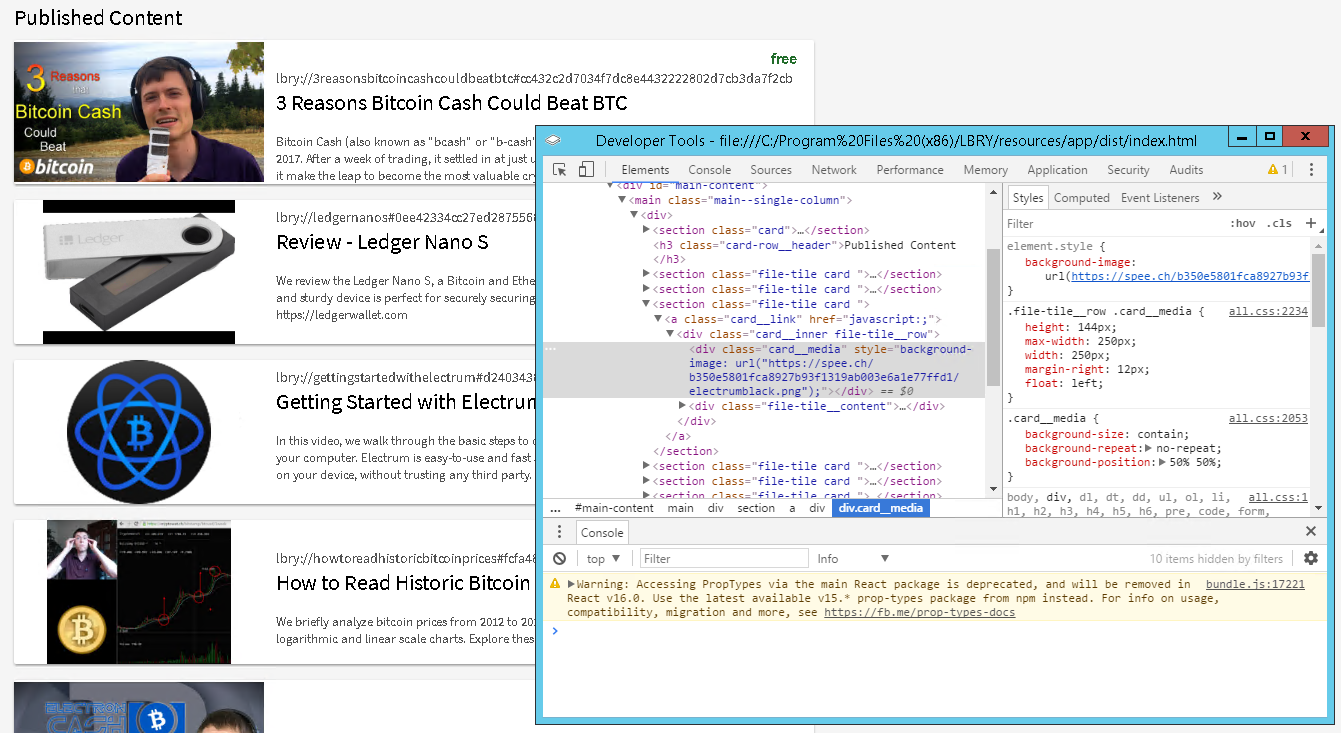Screen dimensions: 1341x733
Task: Click the new style rule plus icon
Action: point(1311,223)
